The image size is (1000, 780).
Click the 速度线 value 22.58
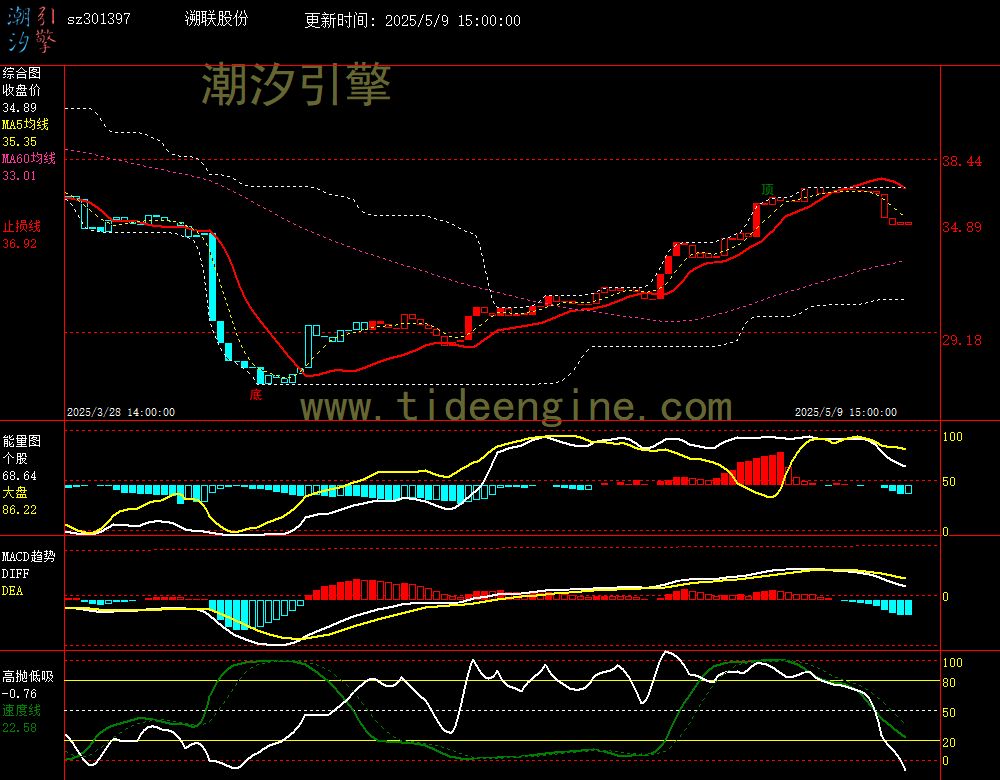20,727
